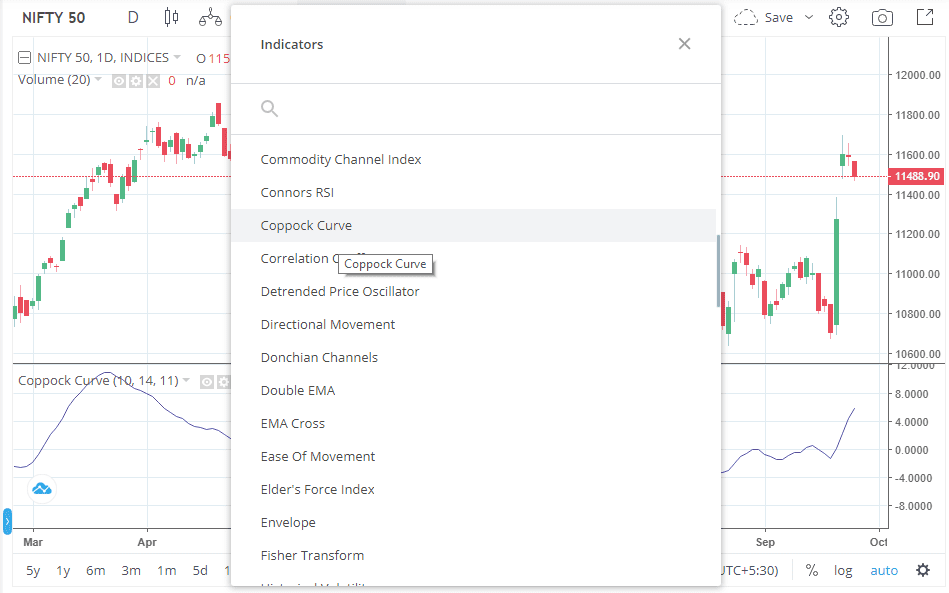This screenshot has width=949, height=593.
Task: Add the EMA Cross indicator
Action: pyautogui.click(x=473, y=424)
